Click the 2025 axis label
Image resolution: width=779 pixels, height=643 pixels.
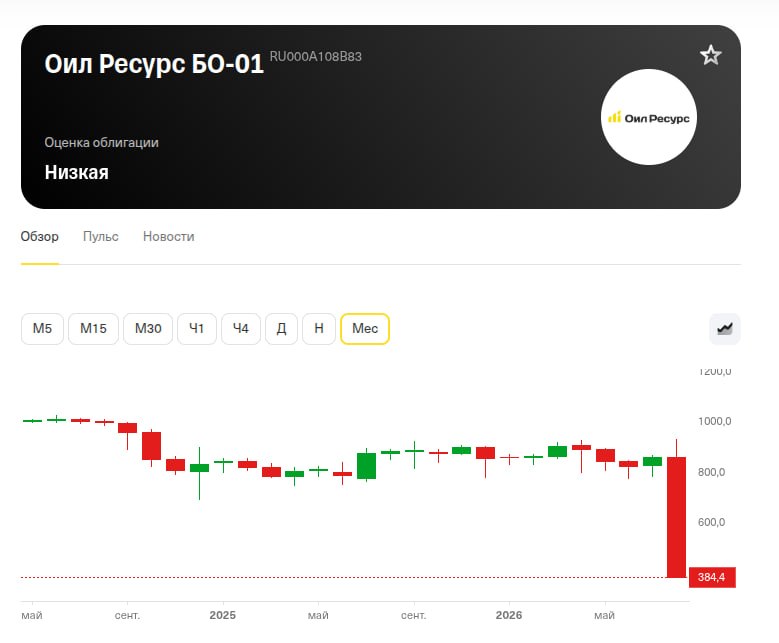222,615
